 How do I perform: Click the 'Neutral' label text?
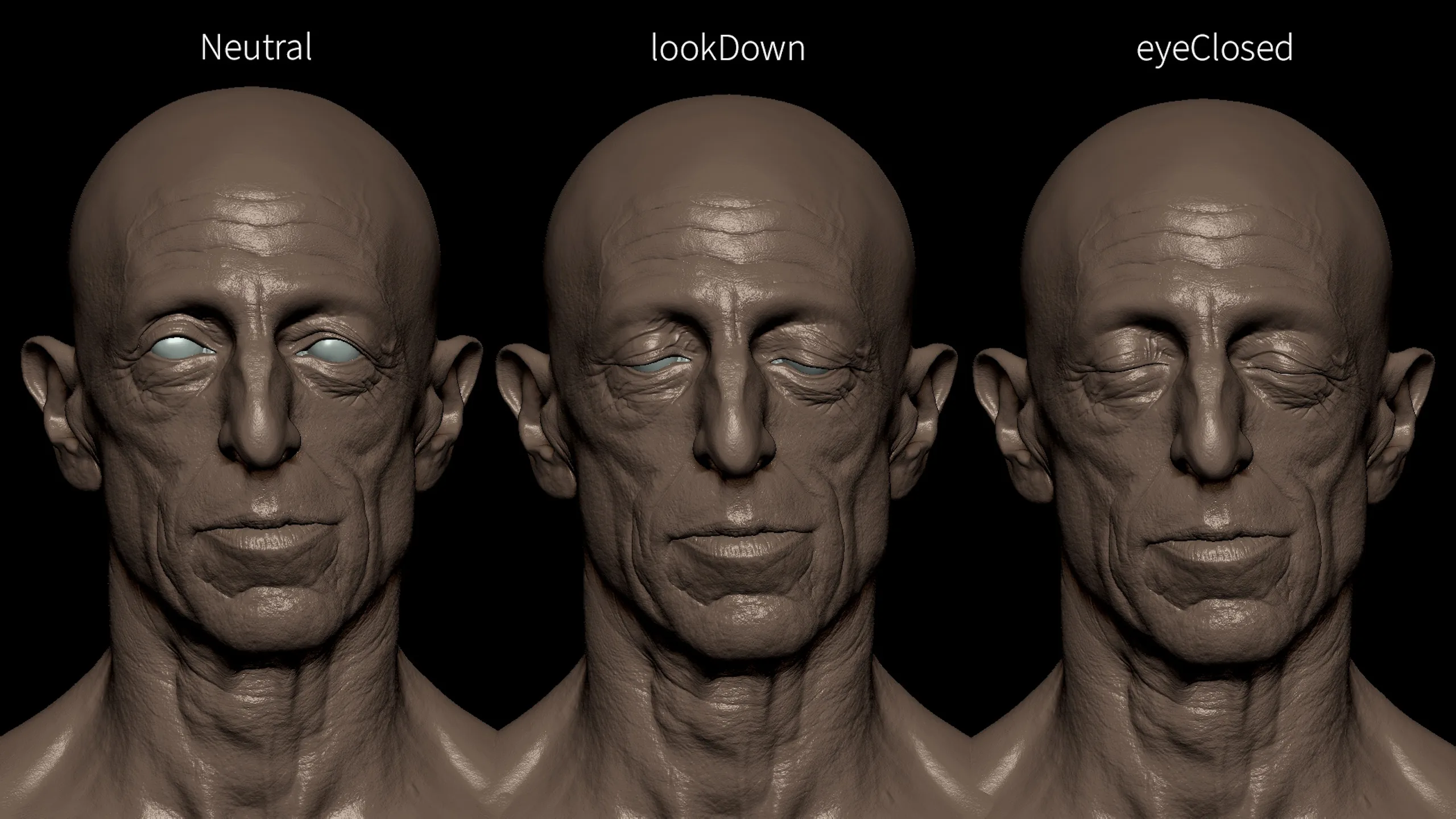pyautogui.click(x=256, y=47)
